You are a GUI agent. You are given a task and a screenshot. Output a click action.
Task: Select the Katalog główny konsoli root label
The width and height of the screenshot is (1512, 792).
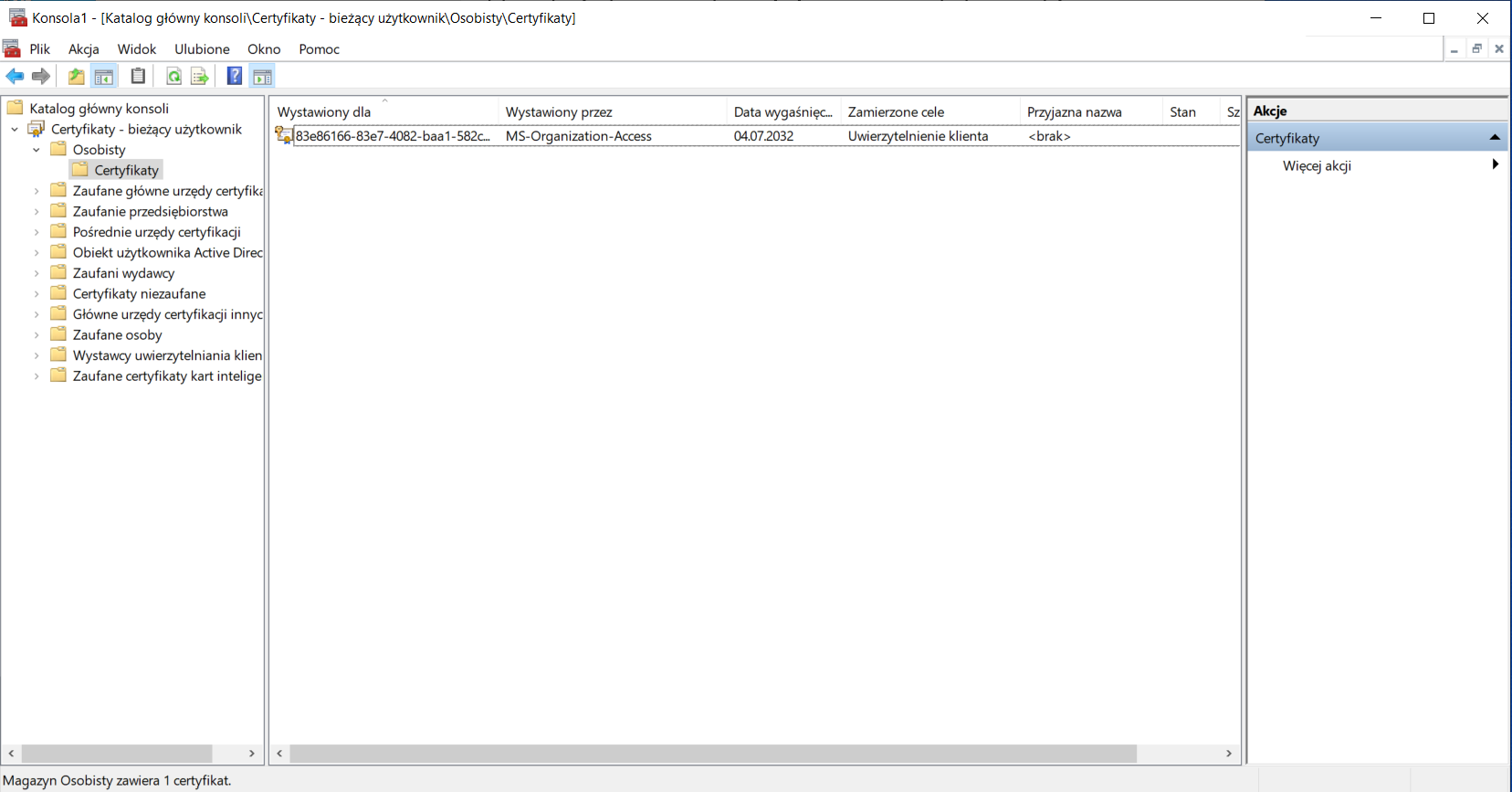pyautogui.click(x=99, y=108)
